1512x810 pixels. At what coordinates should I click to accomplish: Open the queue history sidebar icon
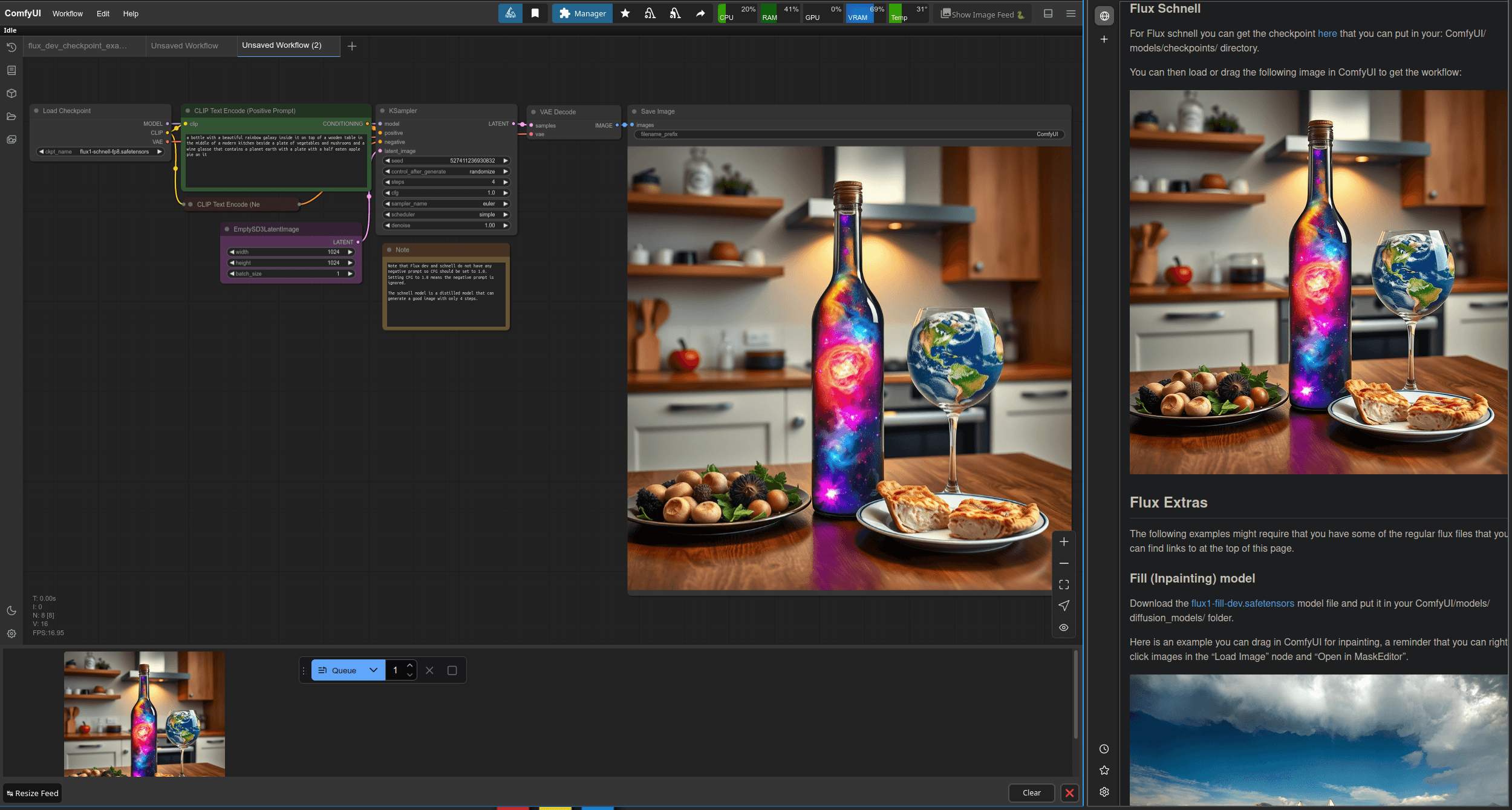11,47
